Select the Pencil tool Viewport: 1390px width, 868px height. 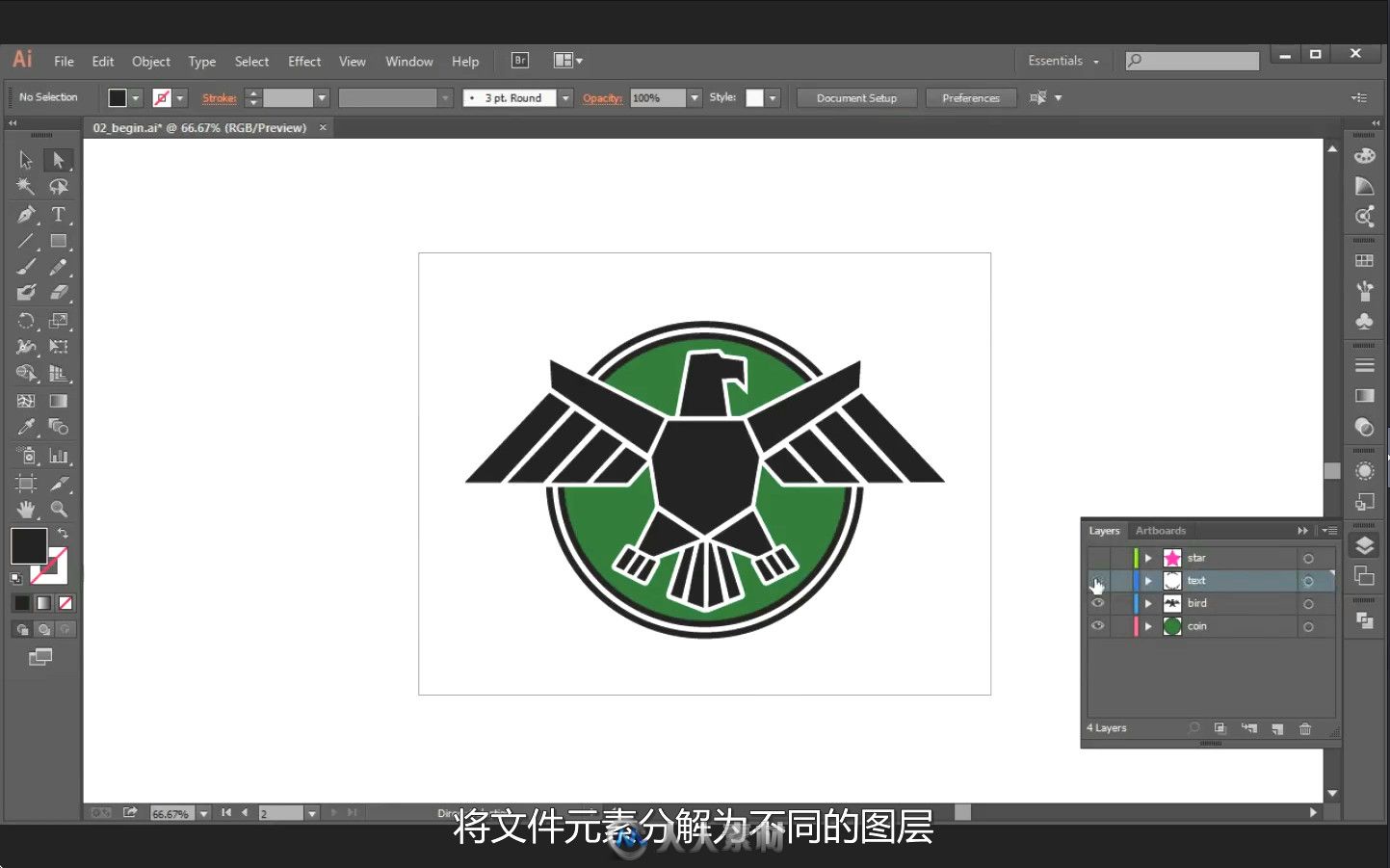[x=59, y=267]
